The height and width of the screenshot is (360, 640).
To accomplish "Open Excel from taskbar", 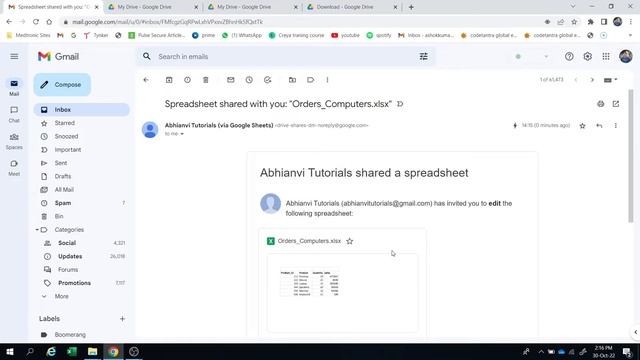I will pyautogui.click(x=72, y=351).
